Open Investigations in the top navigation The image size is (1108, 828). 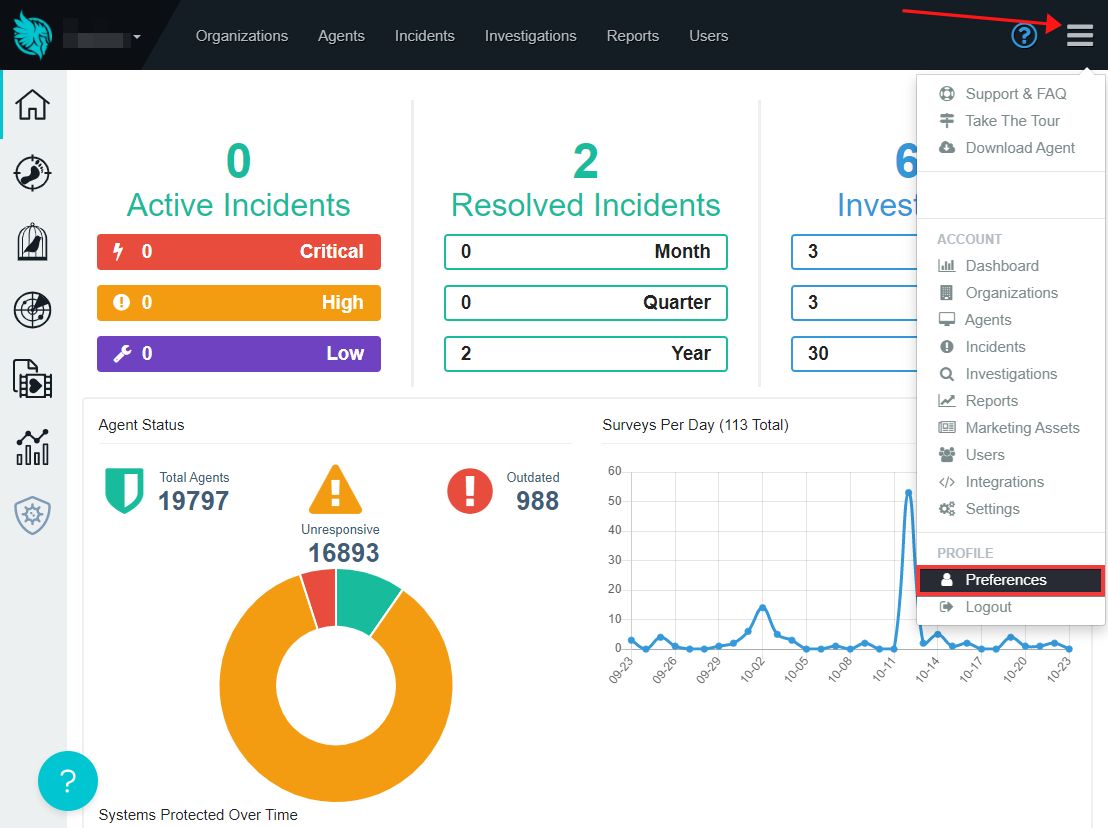click(x=530, y=36)
